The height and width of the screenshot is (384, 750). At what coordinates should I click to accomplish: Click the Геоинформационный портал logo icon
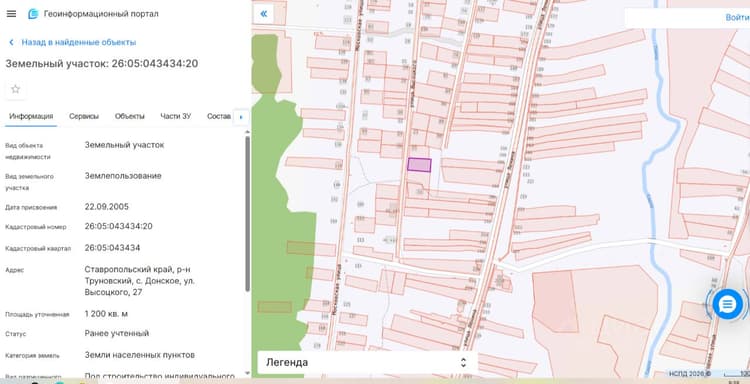point(33,14)
